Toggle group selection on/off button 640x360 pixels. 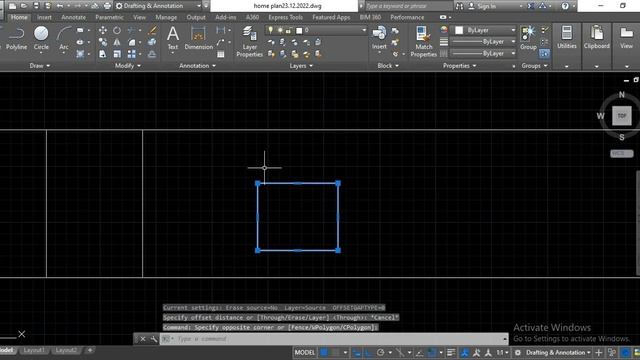(544, 53)
